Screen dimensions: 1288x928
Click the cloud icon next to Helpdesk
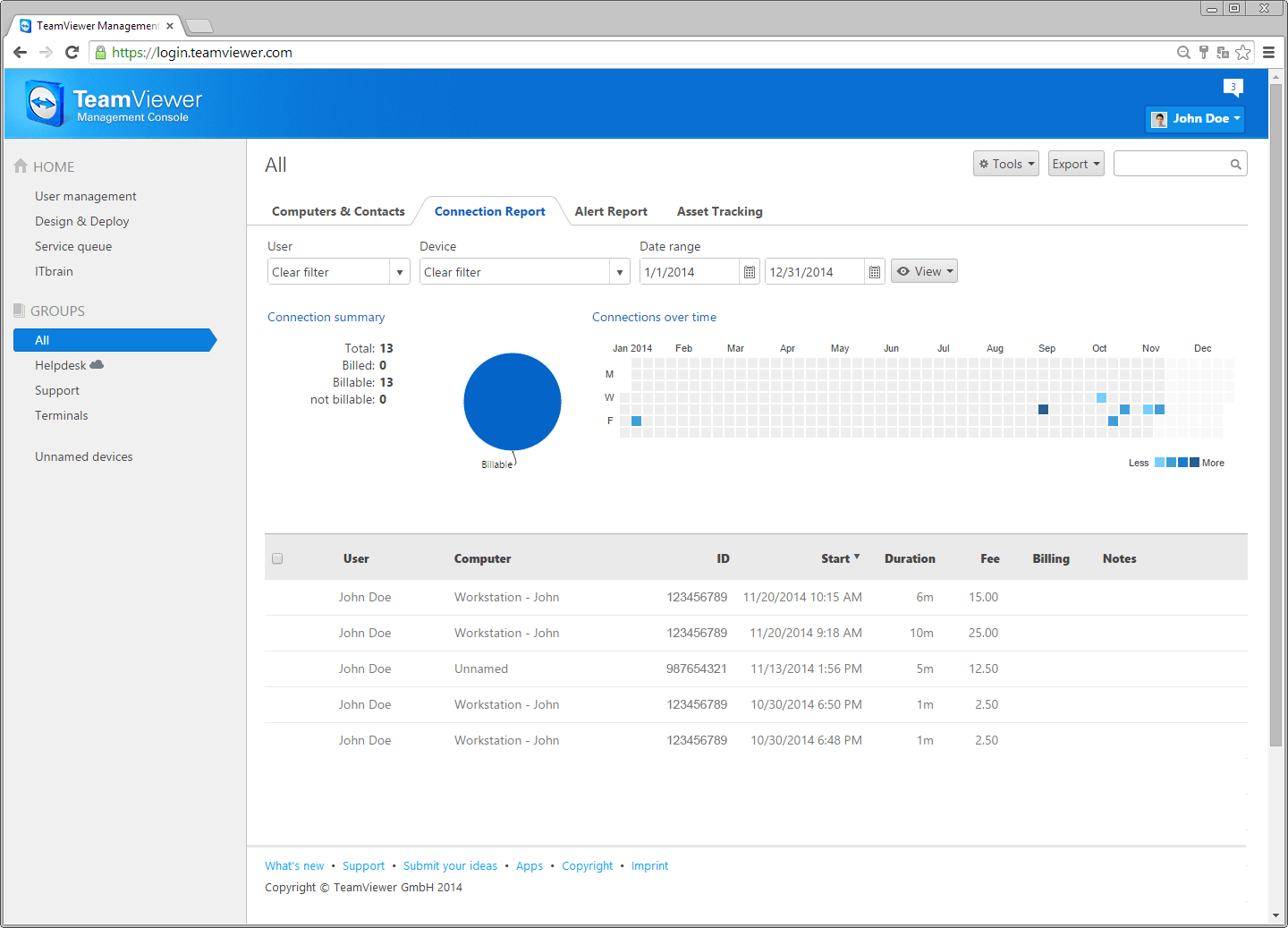point(97,365)
